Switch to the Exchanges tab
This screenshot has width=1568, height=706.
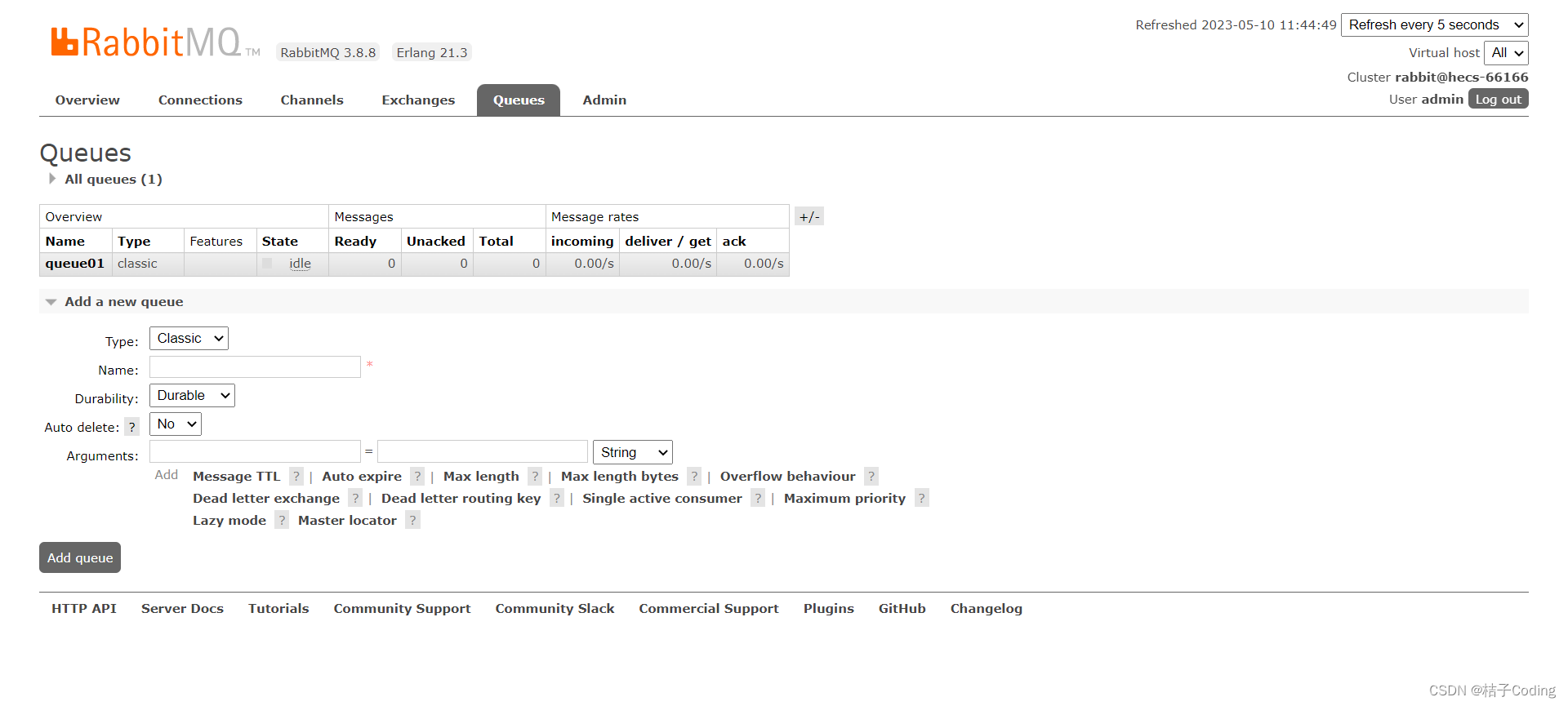418,100
